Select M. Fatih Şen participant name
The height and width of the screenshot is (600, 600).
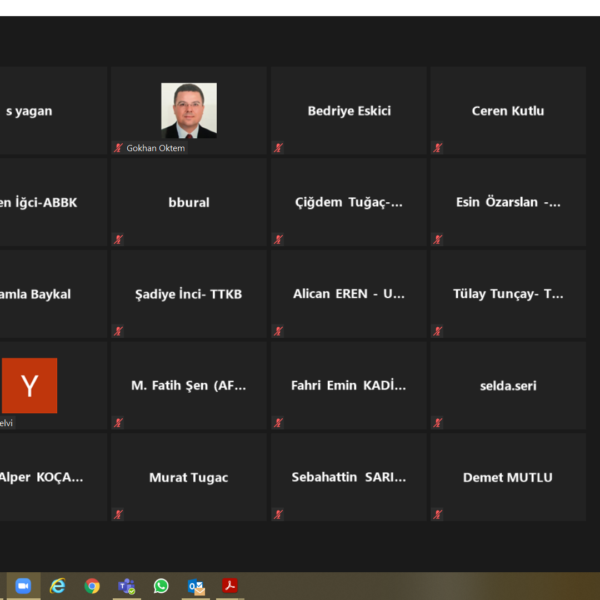point(189,386)
